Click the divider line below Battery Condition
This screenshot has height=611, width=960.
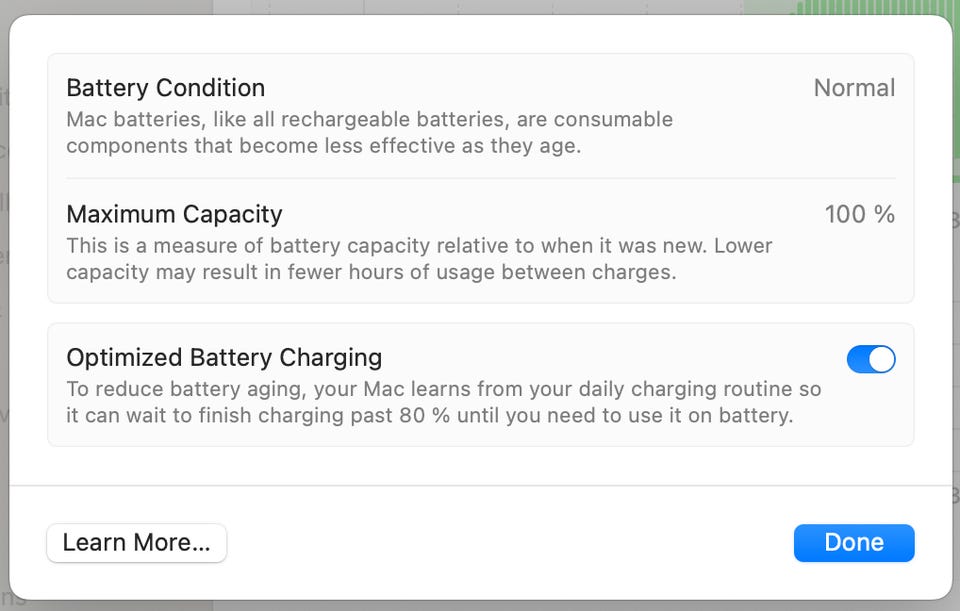(x=480, y=179)
